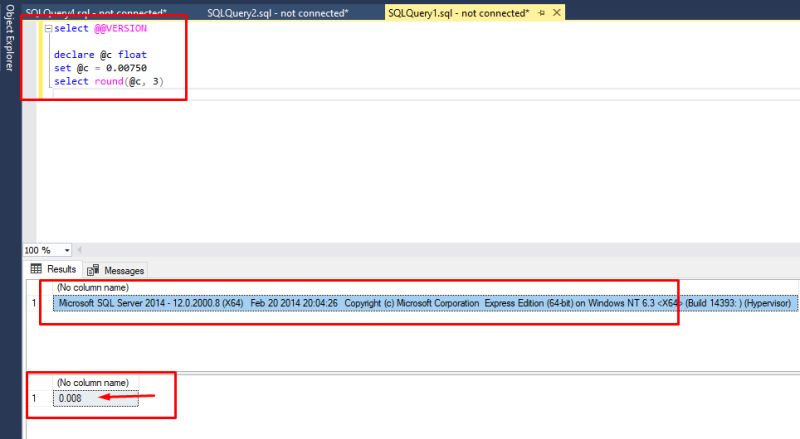The image size is (800, 439).
Task: Close the SQLQuery1.sql tab
Action: pos(557,12)
